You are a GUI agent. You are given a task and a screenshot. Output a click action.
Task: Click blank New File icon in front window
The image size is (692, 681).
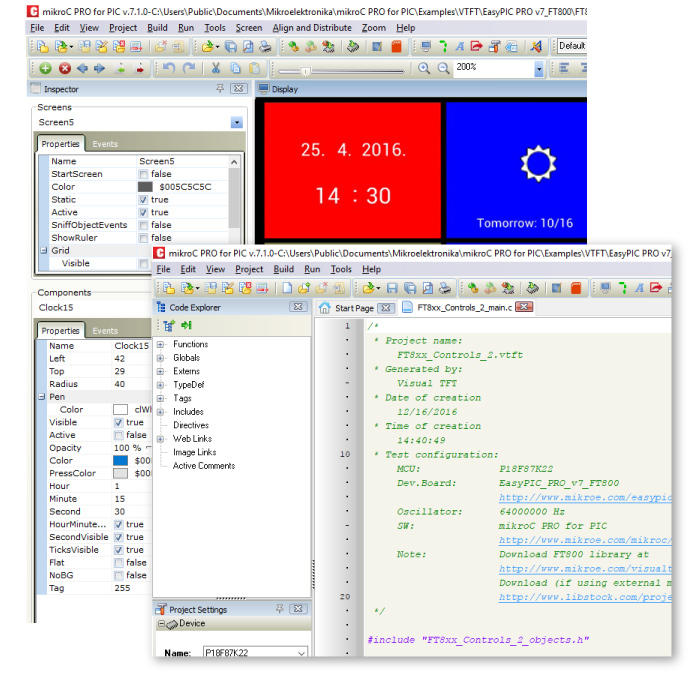pyautogui.click(x=287, y=288)
